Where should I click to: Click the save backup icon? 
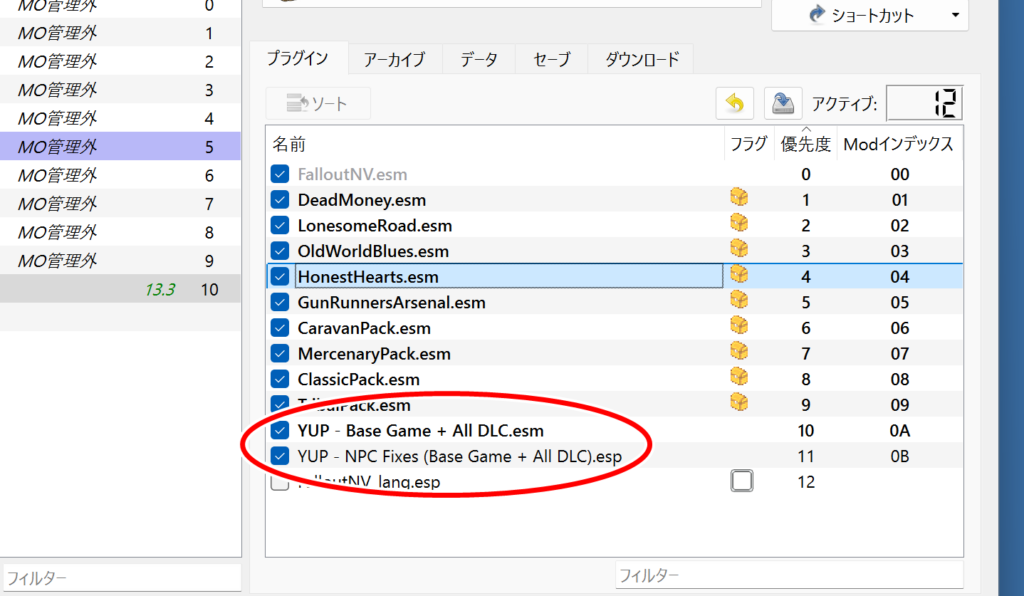[x=783, y=103]
